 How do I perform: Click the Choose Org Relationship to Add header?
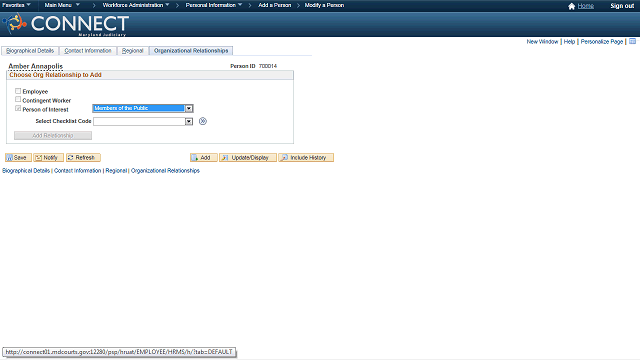click(56, 75)
